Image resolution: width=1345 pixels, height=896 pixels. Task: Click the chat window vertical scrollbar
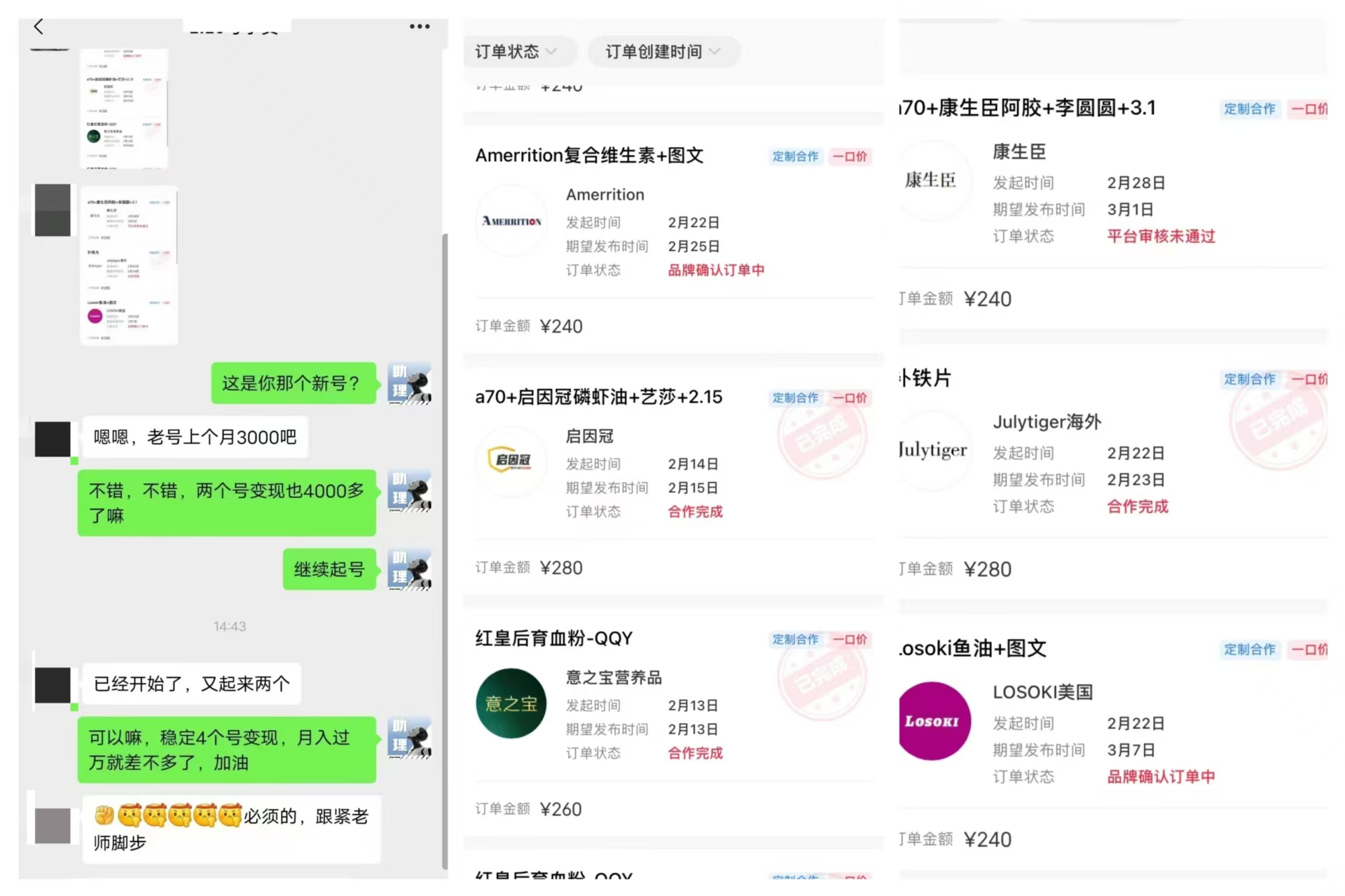445,550
